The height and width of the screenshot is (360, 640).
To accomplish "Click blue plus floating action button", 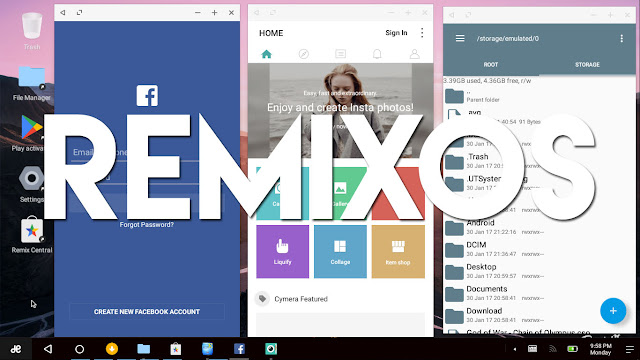I will point(613,311).
